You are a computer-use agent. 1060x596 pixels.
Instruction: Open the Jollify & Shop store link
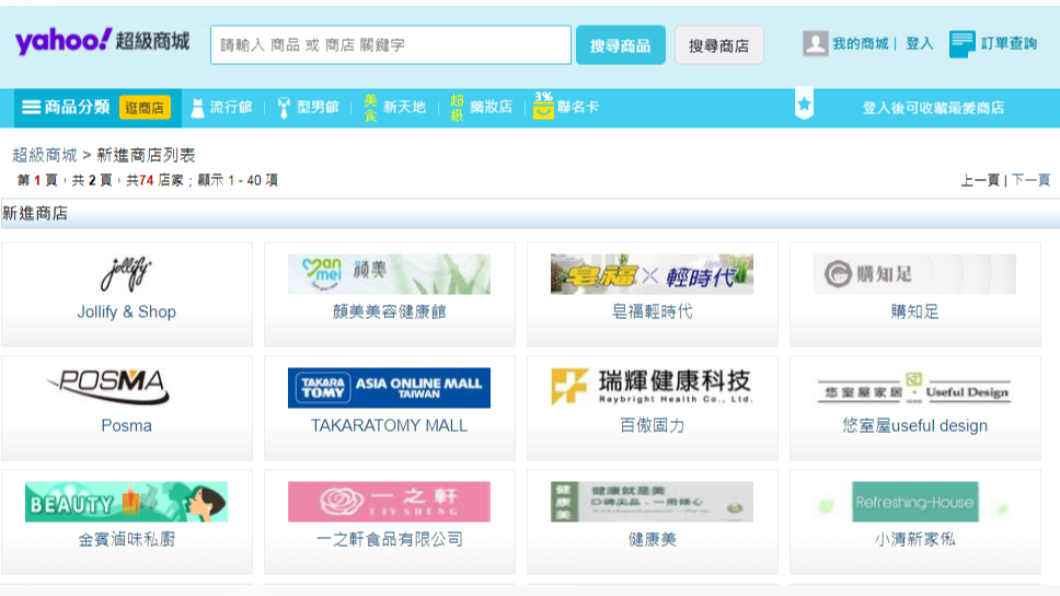point(126,312)
